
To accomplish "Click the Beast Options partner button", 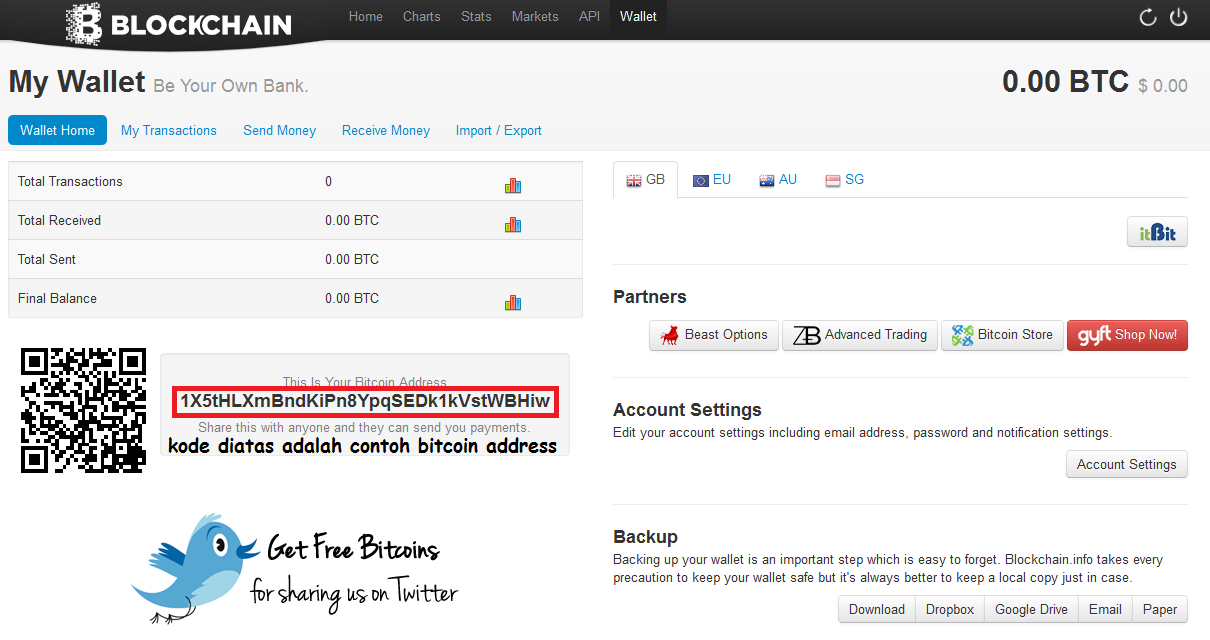I will pyautogui.click(x=714, y=335).
